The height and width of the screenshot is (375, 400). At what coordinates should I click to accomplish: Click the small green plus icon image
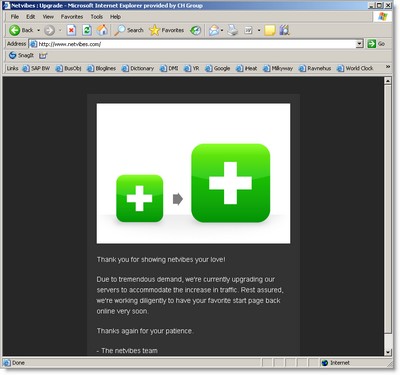140,198
